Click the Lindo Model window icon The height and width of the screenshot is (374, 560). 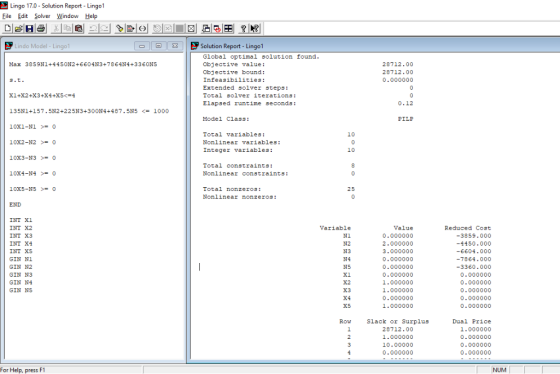pyautogui.click(x=9, y=46)
